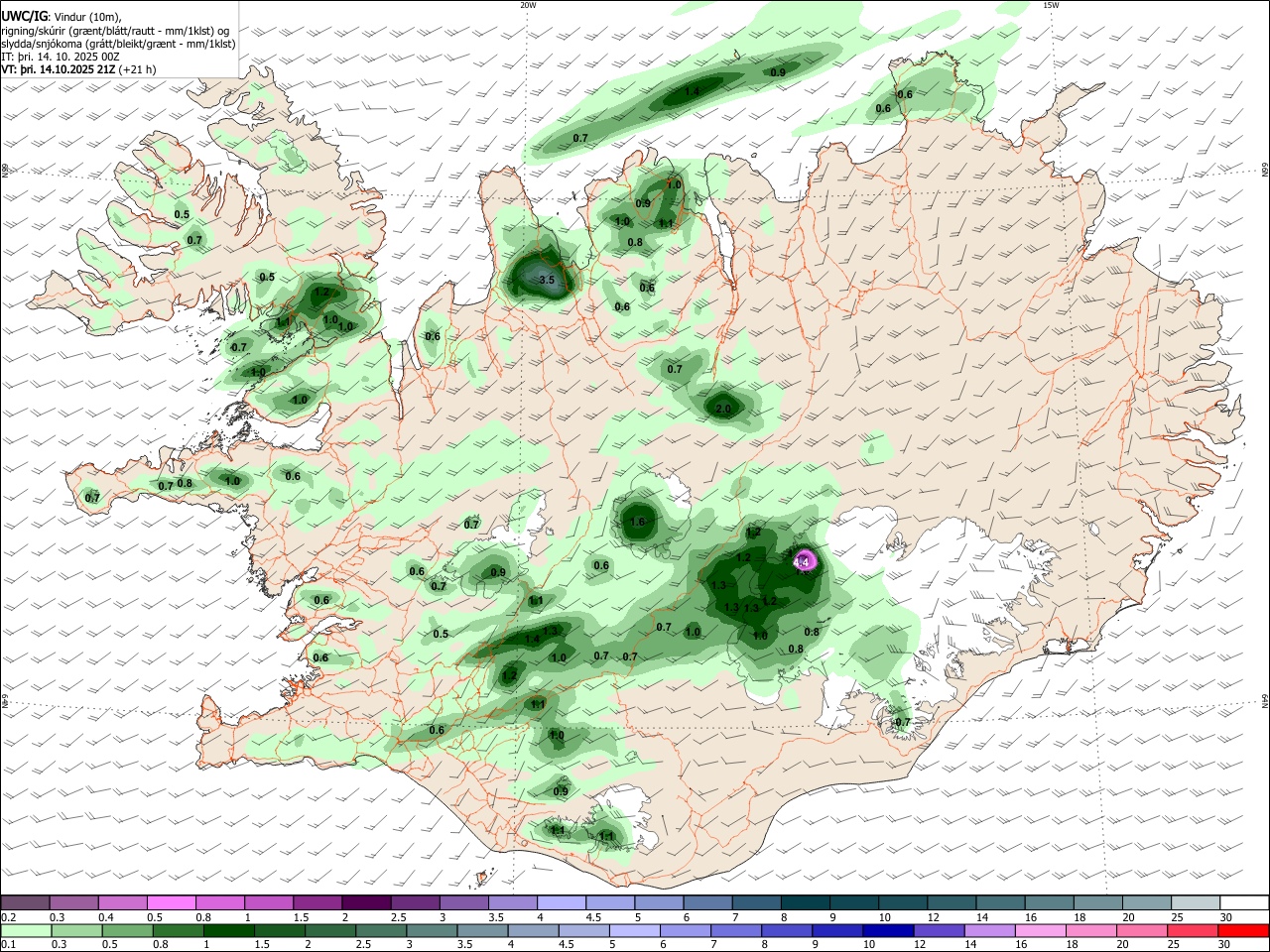Click the navy blue 10 swatch in the rain legend

pyautogui.click(x=887, y=930)
